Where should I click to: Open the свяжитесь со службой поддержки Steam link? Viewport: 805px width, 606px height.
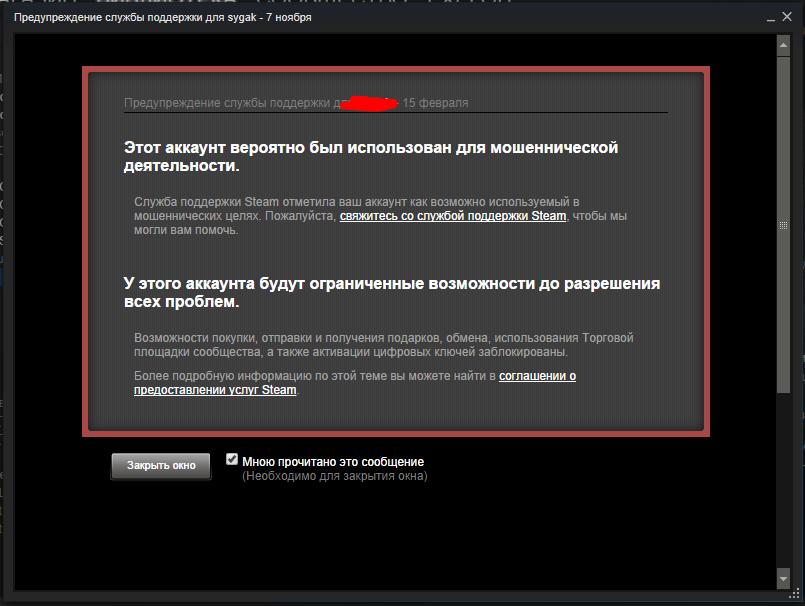click(453, 216)
